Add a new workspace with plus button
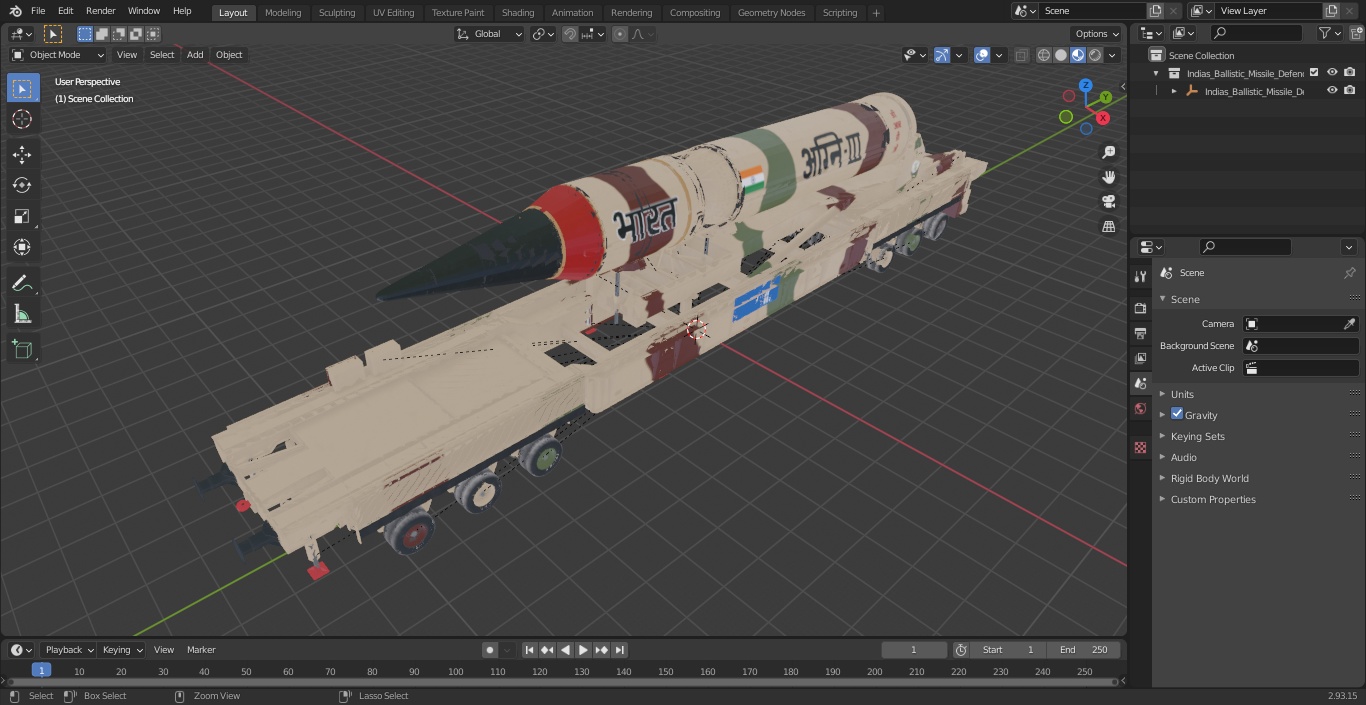1366x705 pixels. tap(876, 12)
